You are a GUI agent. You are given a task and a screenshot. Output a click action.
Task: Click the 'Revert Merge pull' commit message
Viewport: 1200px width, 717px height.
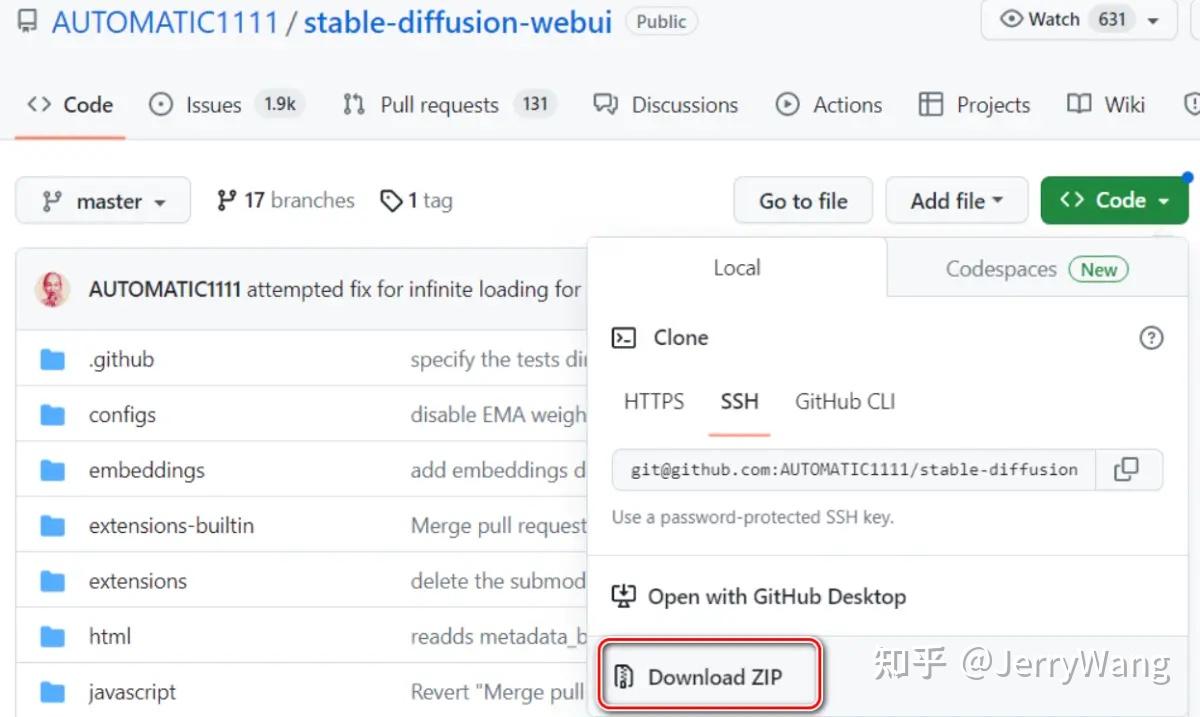click(498, 692)
